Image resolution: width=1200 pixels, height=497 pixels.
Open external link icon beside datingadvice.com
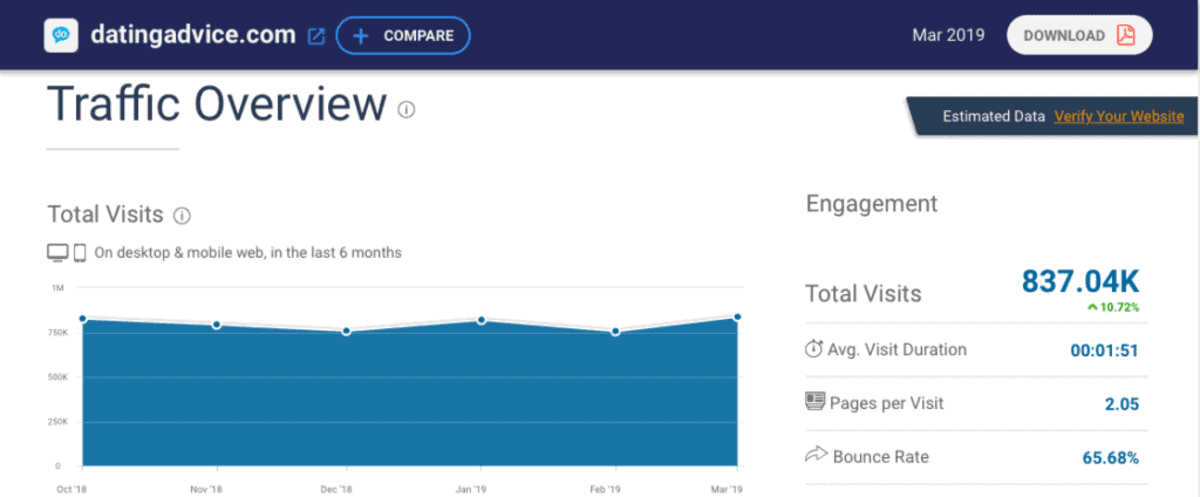[316, 36]
